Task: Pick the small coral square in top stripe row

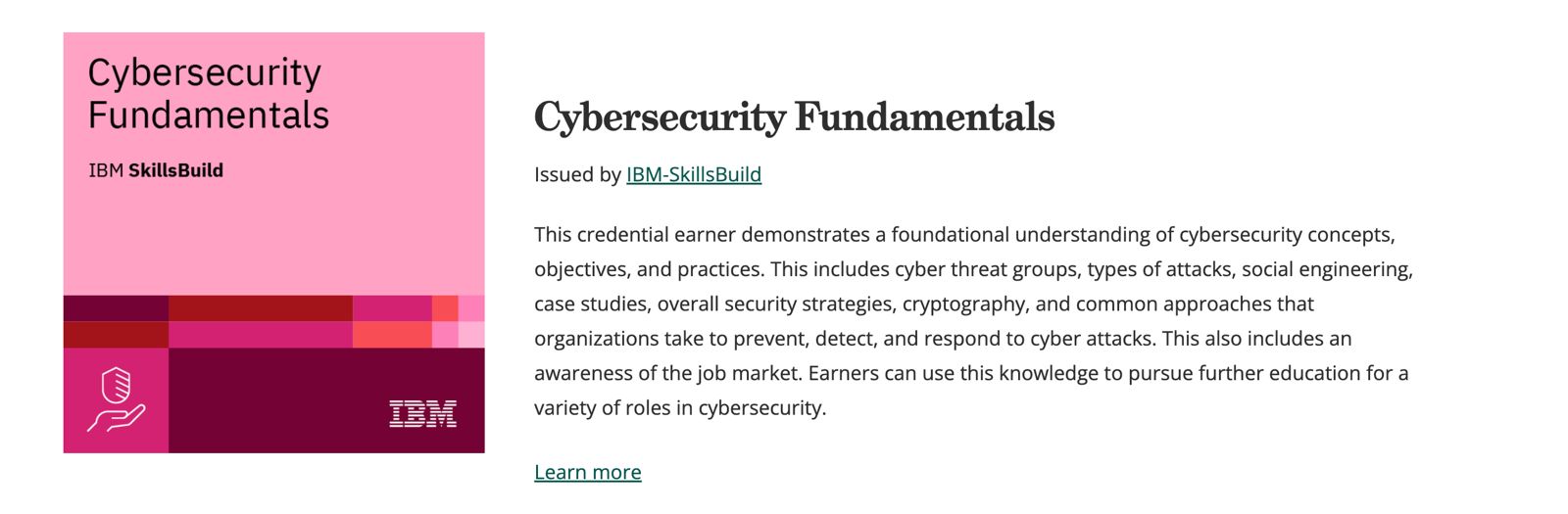Action: [x=445, y=308]
